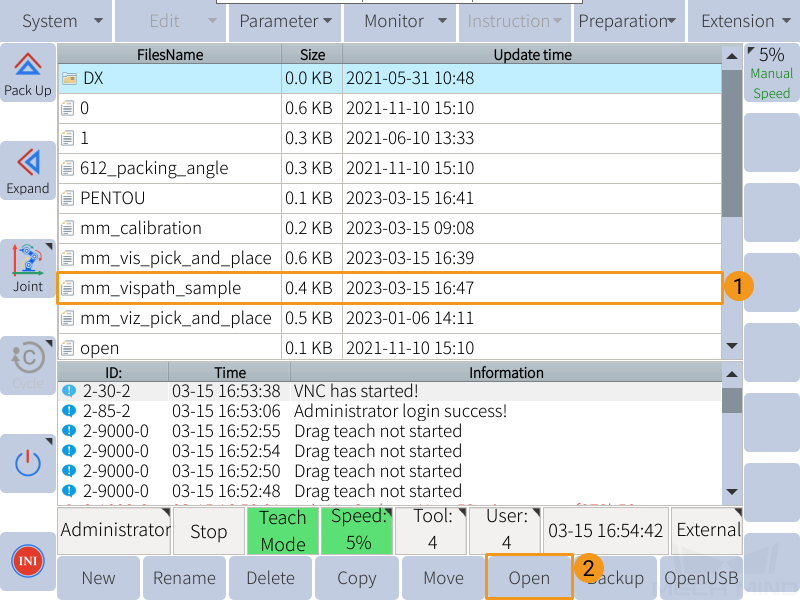800x600 pixels.
Task: Click the Open button
Action: pyautogui.click(x=529, y=578)
